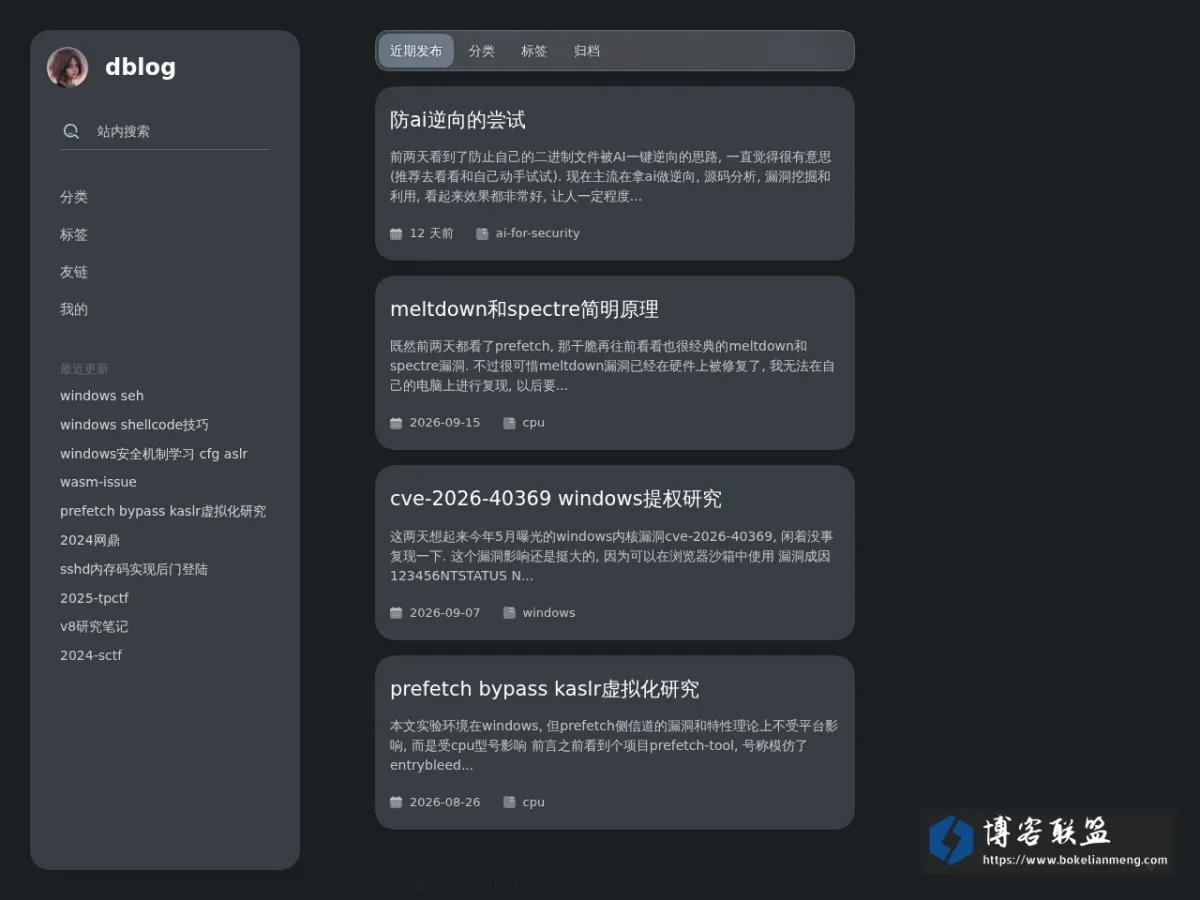The width and height of the screenshot is (1200, 900).
Task: Open the ai-for-security category
Action: 538,233
